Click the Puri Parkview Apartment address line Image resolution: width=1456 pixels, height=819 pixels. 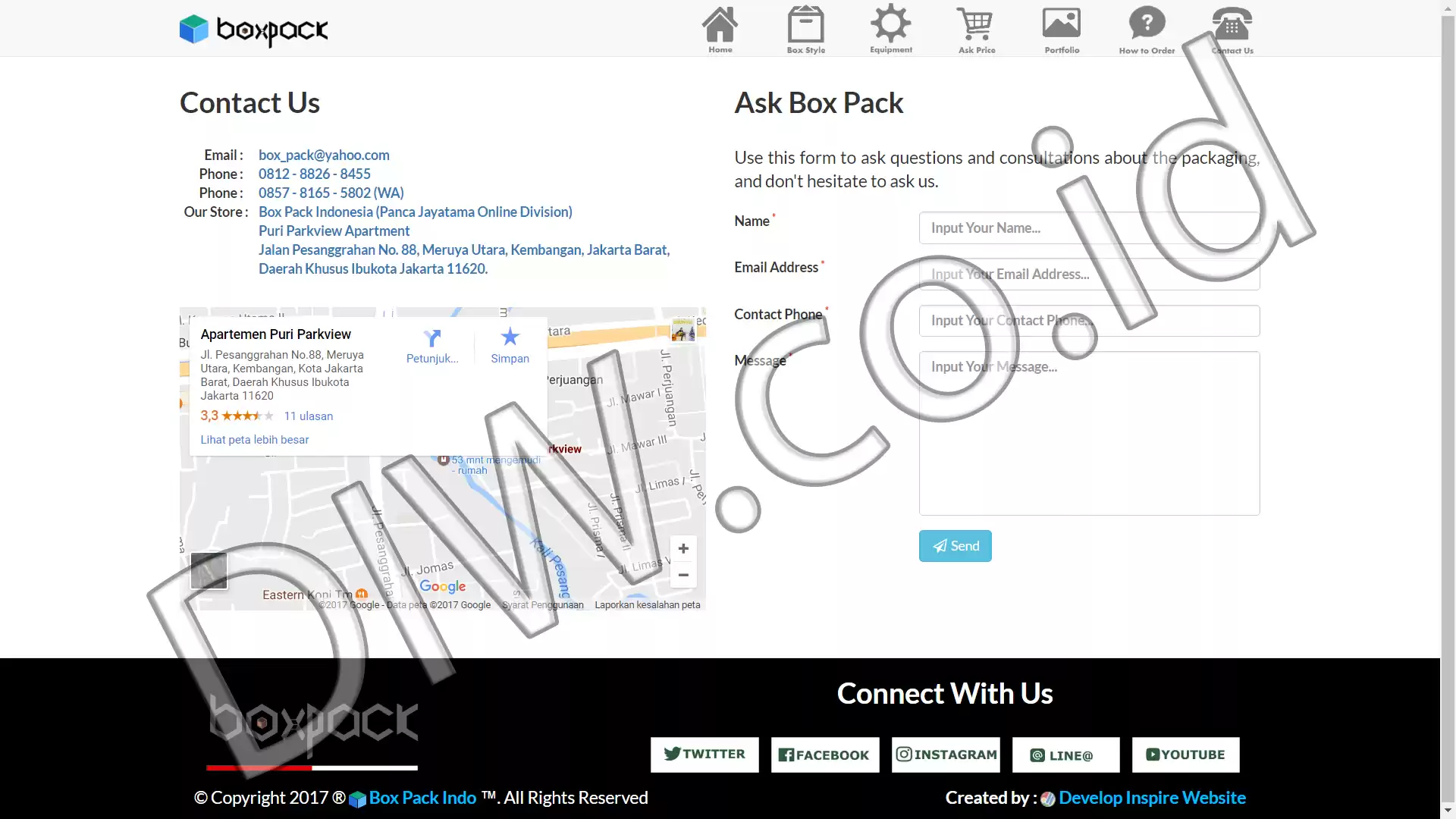[x=334, y=231]
